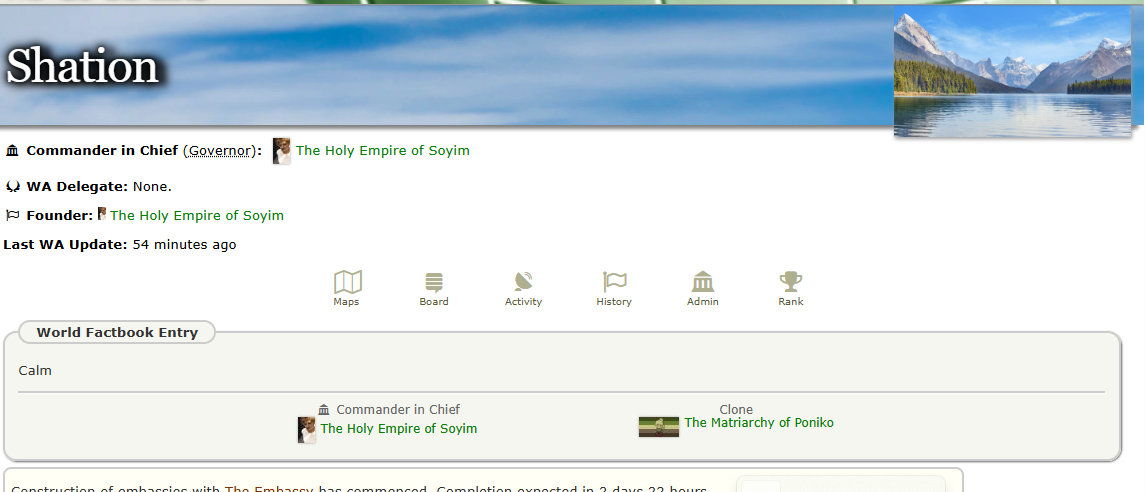The height and width of the screenshot is (492, 1145).
Task: Click the mountain lake banner image
Action: click(x=1012, y=73)
